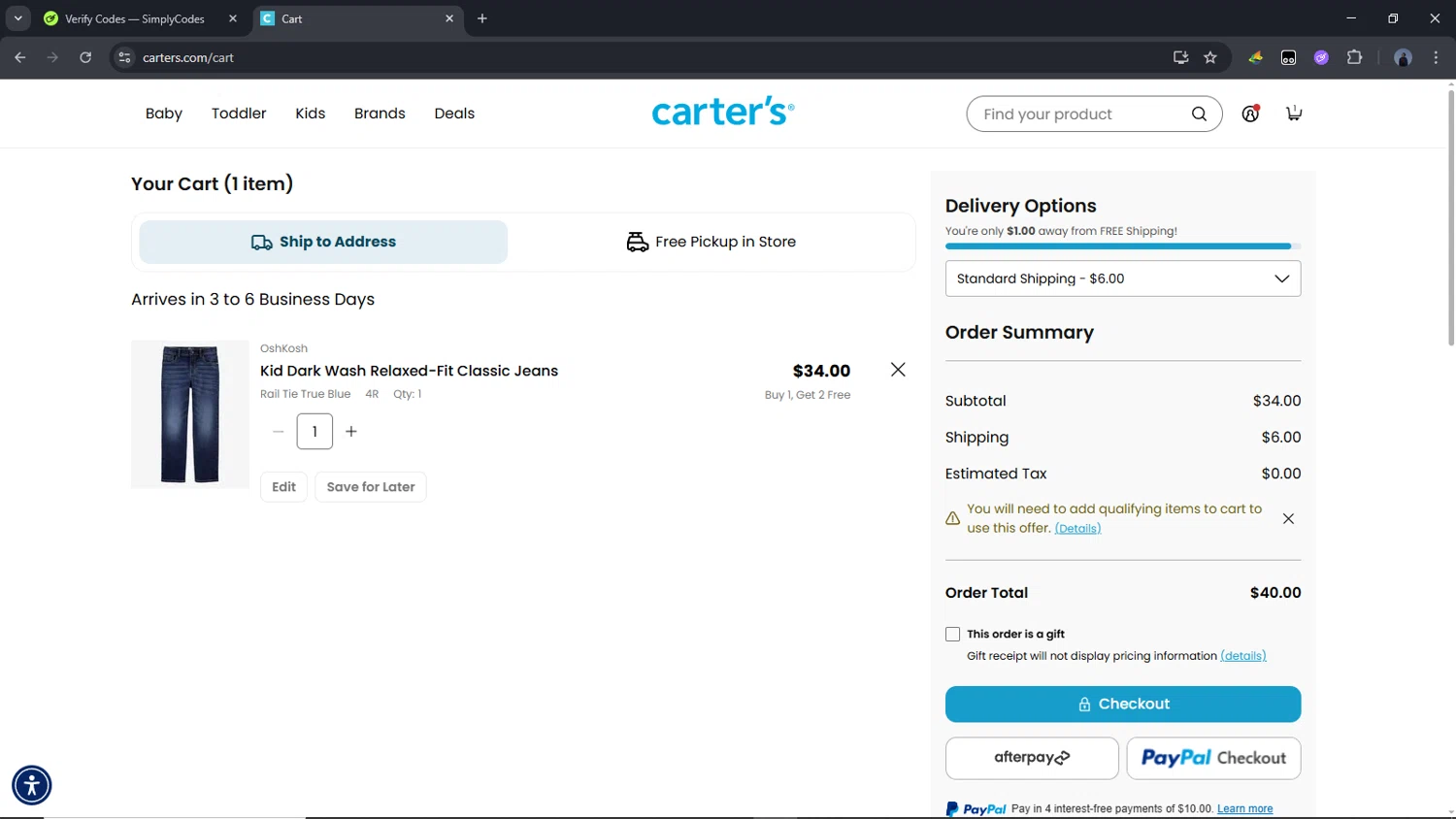This screenshot has width=1456, height=819.
Task: Open a new browser tab
Action: (x=482, y=18)
